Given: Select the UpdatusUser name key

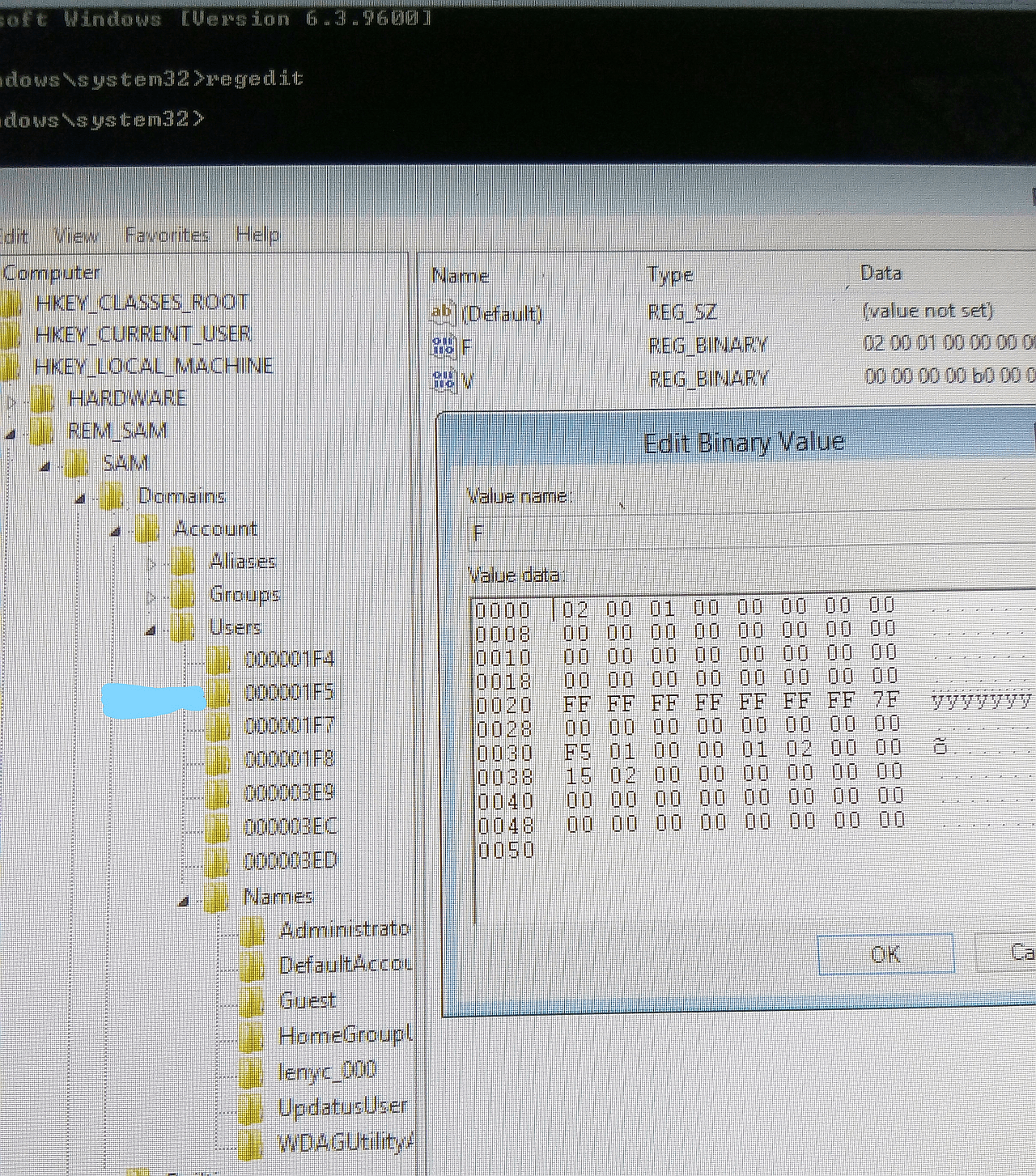Looking at the screenshot, I should point(342,1106).
